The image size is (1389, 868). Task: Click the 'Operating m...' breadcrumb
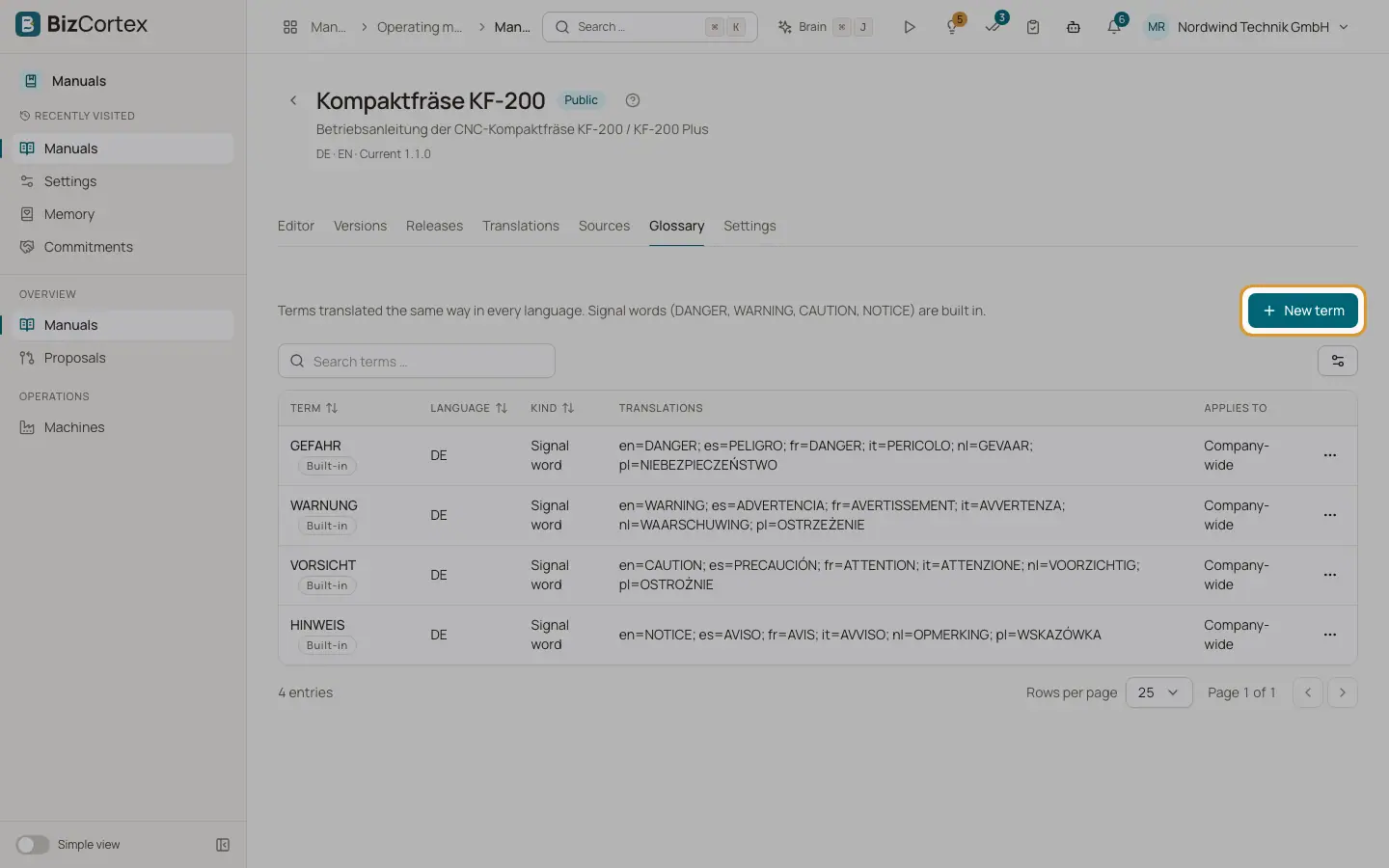(x=420, y=27)
